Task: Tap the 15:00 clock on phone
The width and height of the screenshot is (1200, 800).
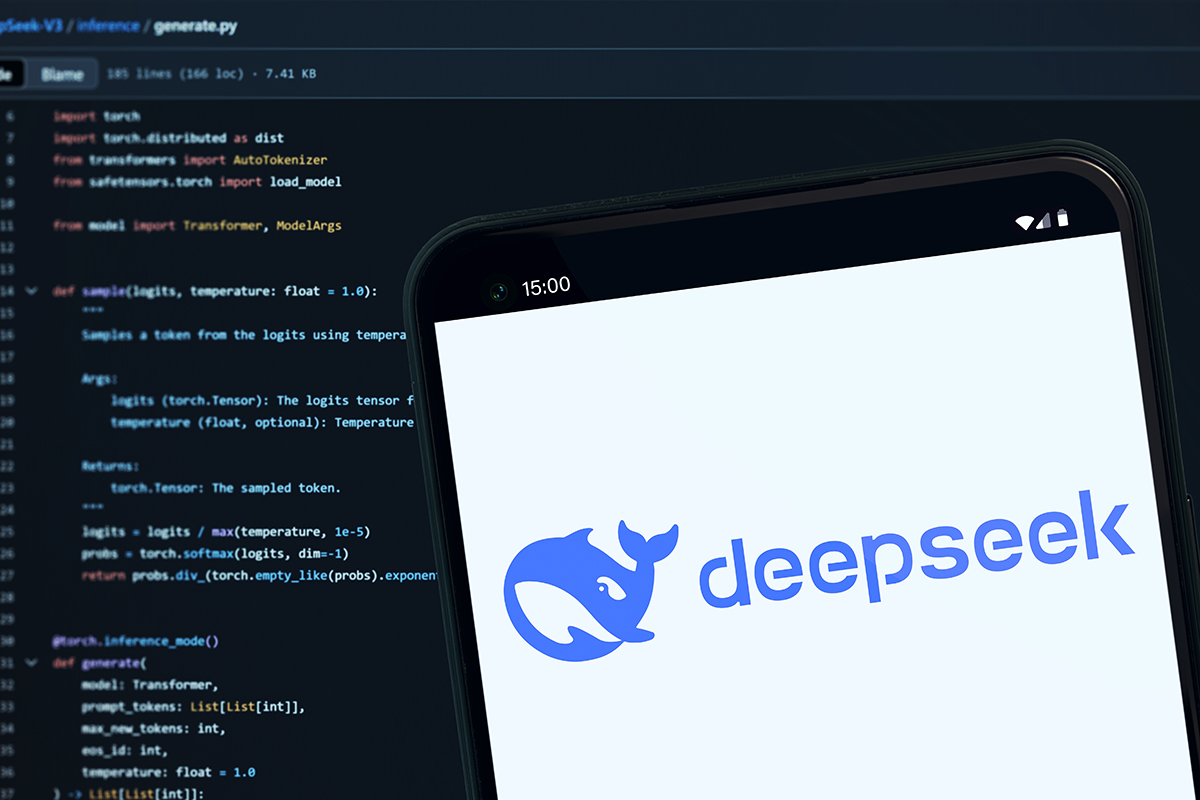Action: click(545, 287)
